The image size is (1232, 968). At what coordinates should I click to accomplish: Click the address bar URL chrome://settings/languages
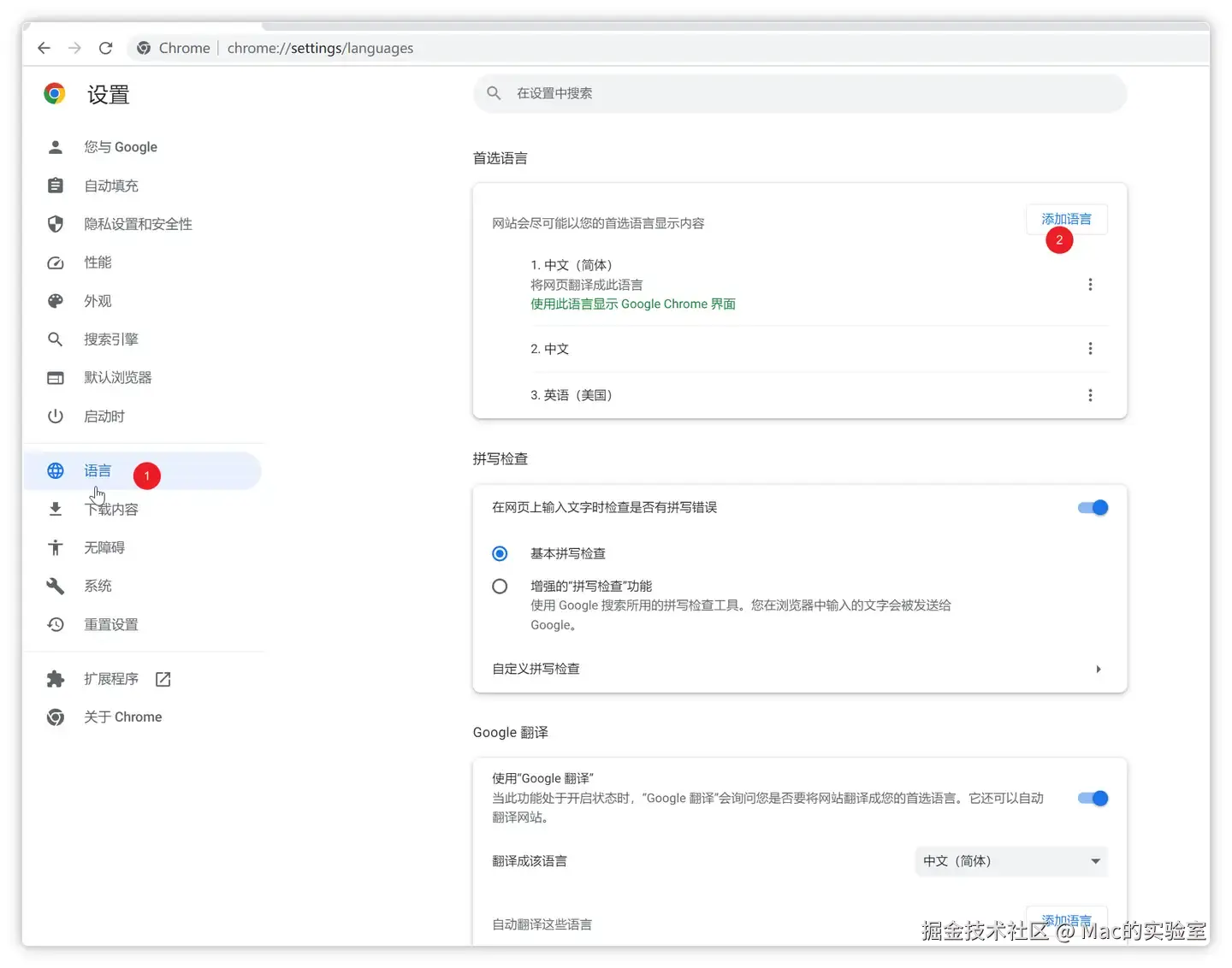320,48
